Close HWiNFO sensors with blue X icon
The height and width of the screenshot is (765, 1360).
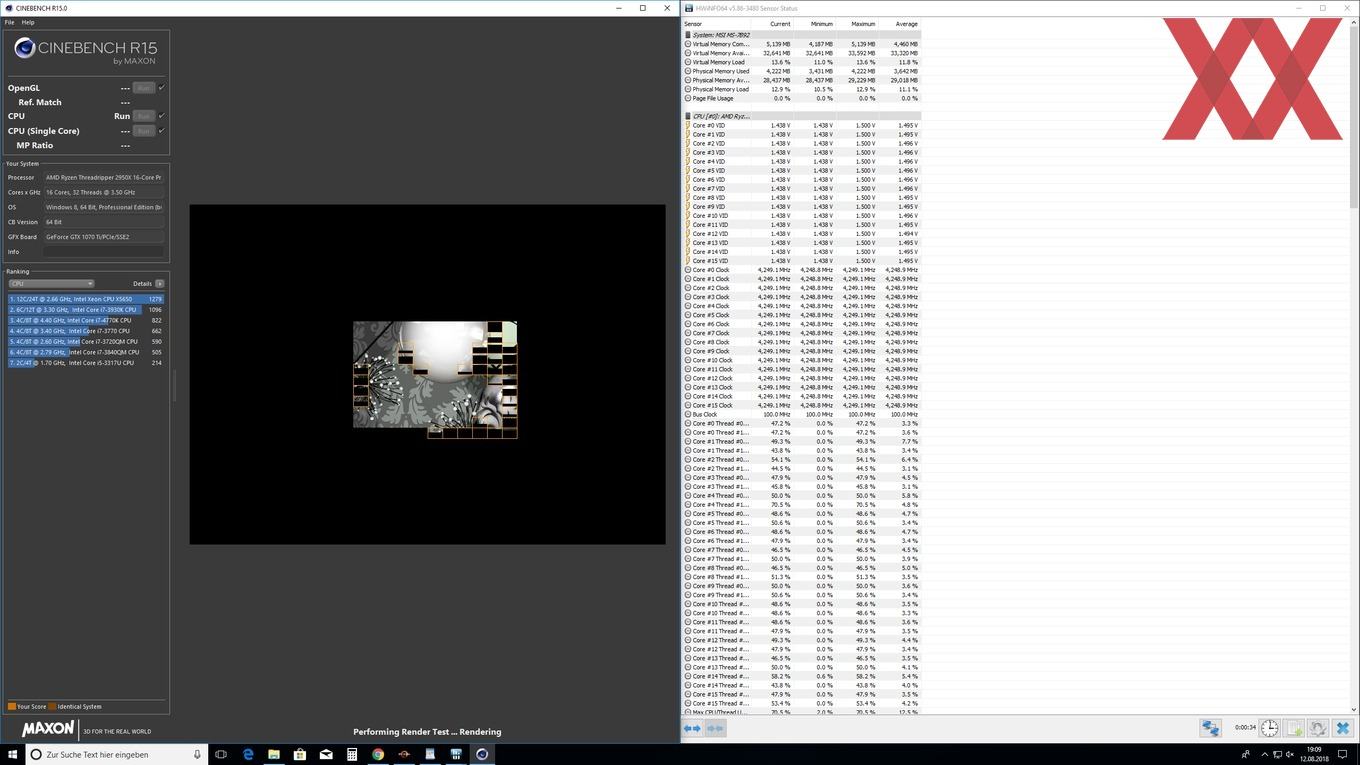(x=1343, y=728)
